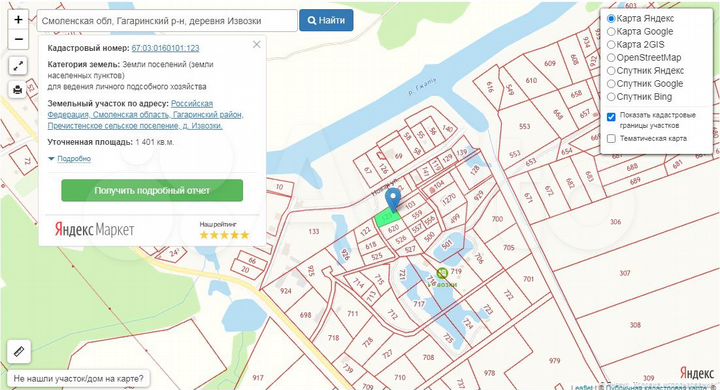Image resolution: width=720 pixels, height=390 pixels.
Task: Click parcel 620 next to highlighted plot
Action: tap(394, 228)
